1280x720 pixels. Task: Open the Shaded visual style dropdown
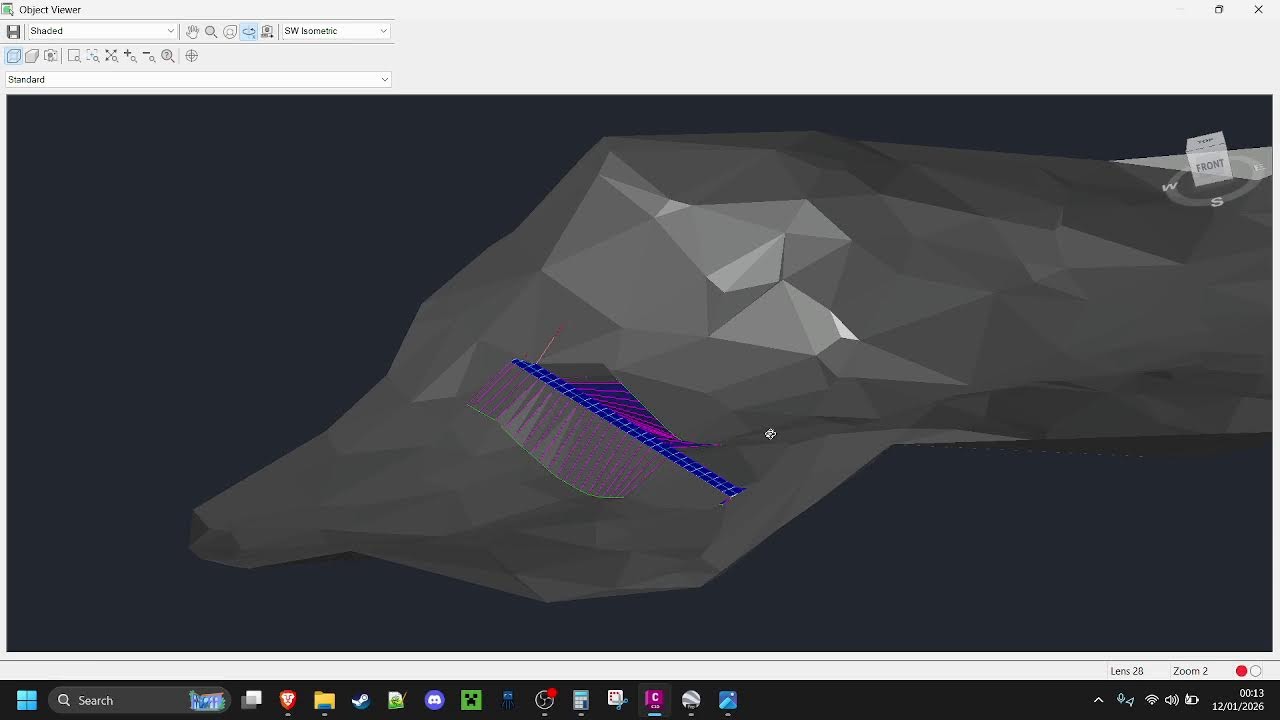(102, 31)
